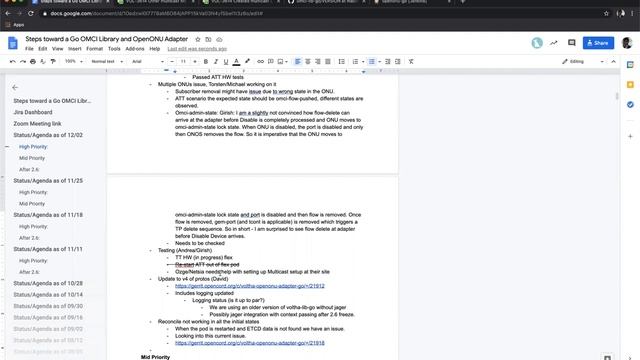Toggle underline formatting
The image size is (640, 360).
pyautogui.click(x=226, y=62)
